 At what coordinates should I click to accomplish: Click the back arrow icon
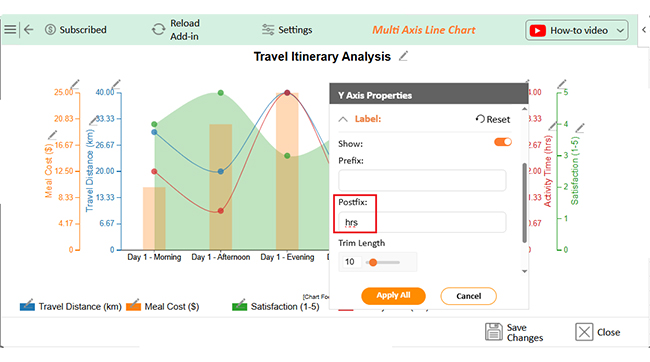(x=28, y=29)
